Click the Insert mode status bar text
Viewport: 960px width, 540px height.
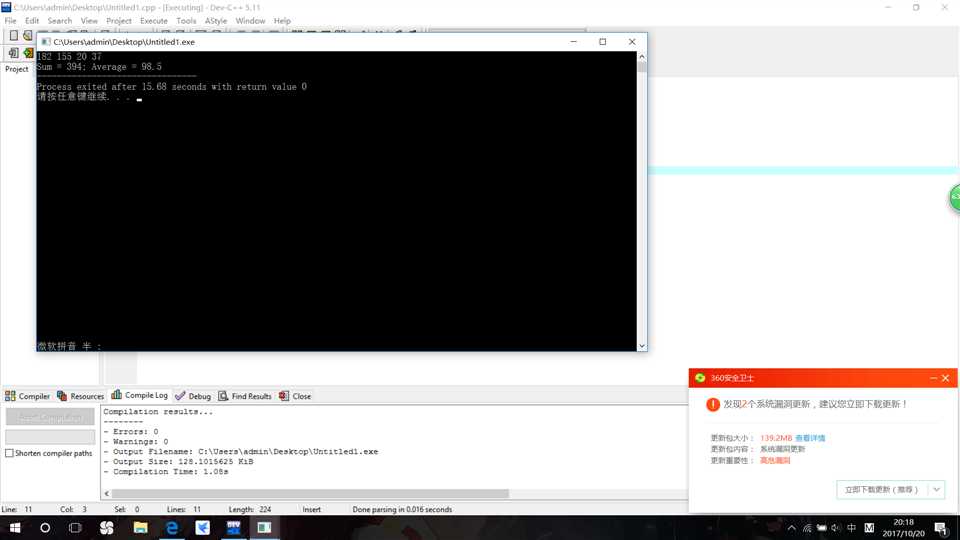[311, 509]
